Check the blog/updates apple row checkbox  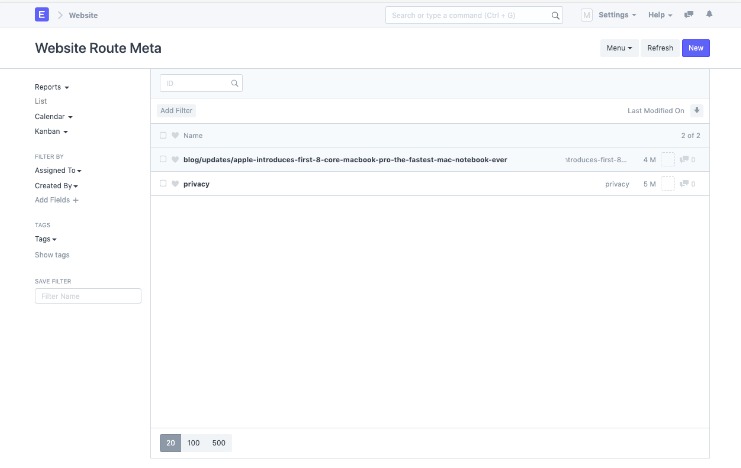pyautogui.click(x=163, y=159)
